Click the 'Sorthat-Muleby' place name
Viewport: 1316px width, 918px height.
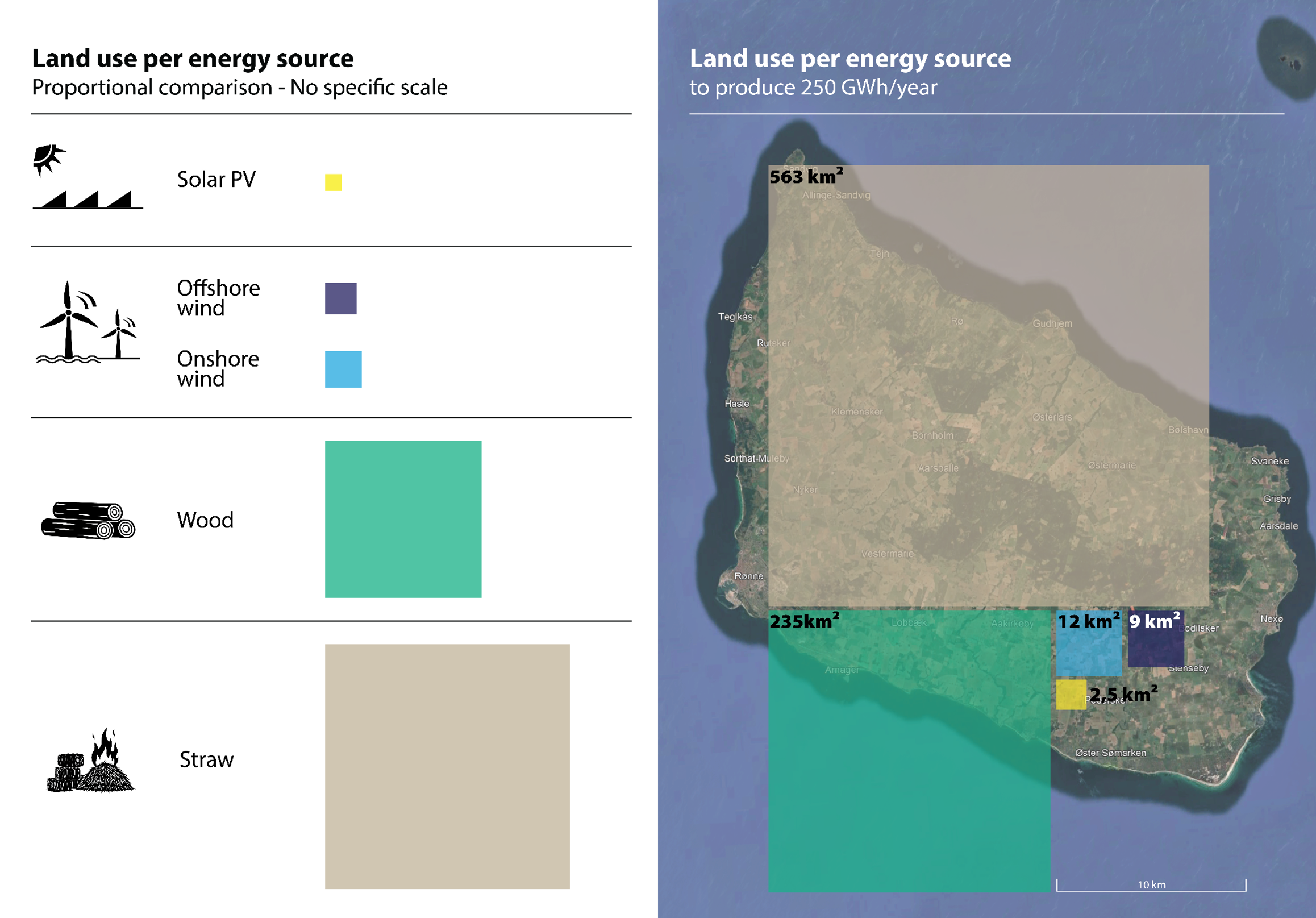pos(756,459)
